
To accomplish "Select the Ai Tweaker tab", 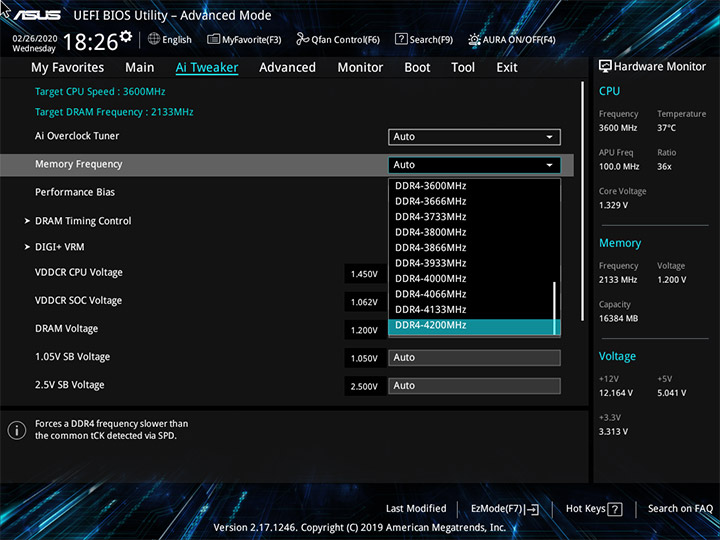I will [x=207, y=68].
